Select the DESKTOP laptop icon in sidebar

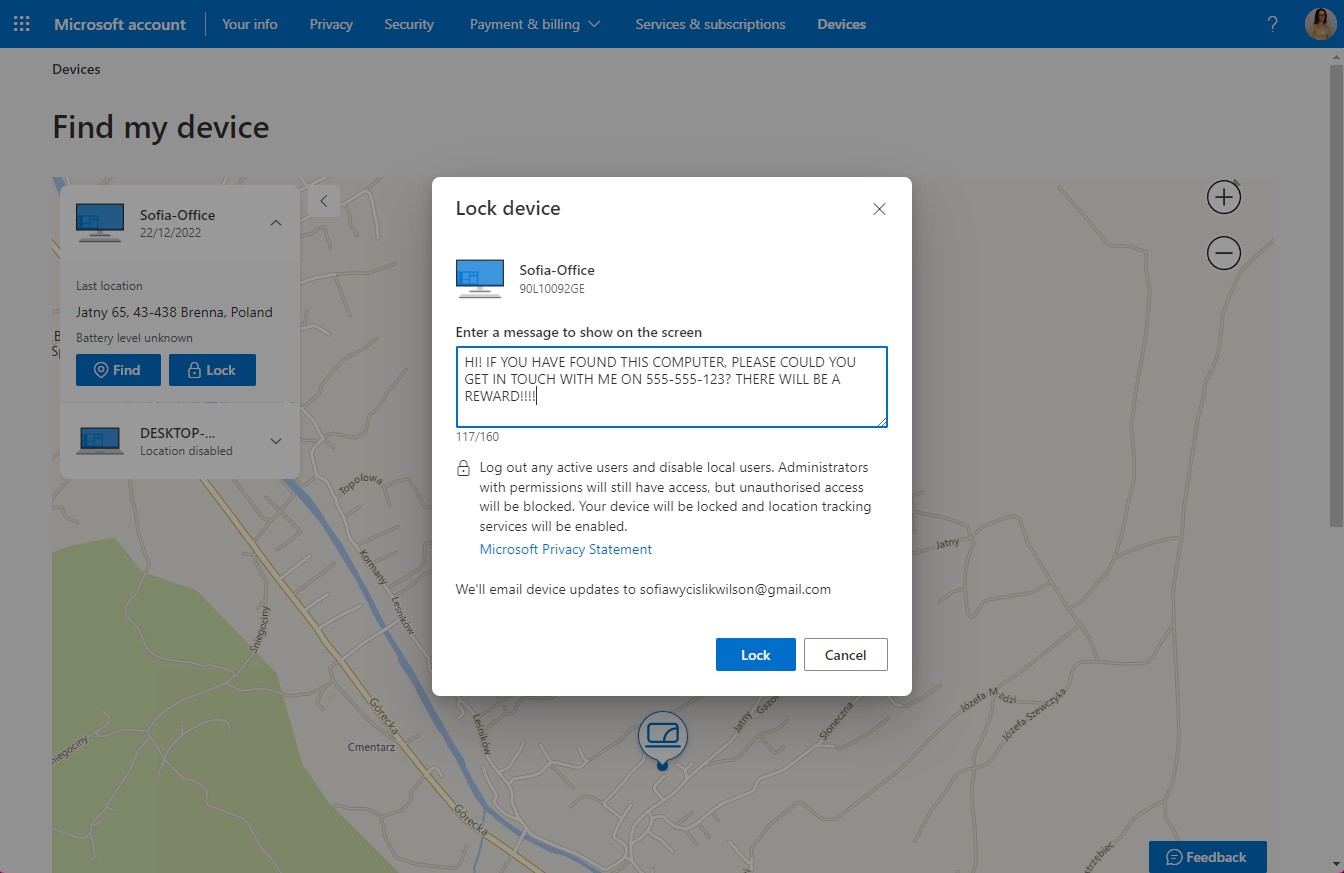tap(100, 441)
